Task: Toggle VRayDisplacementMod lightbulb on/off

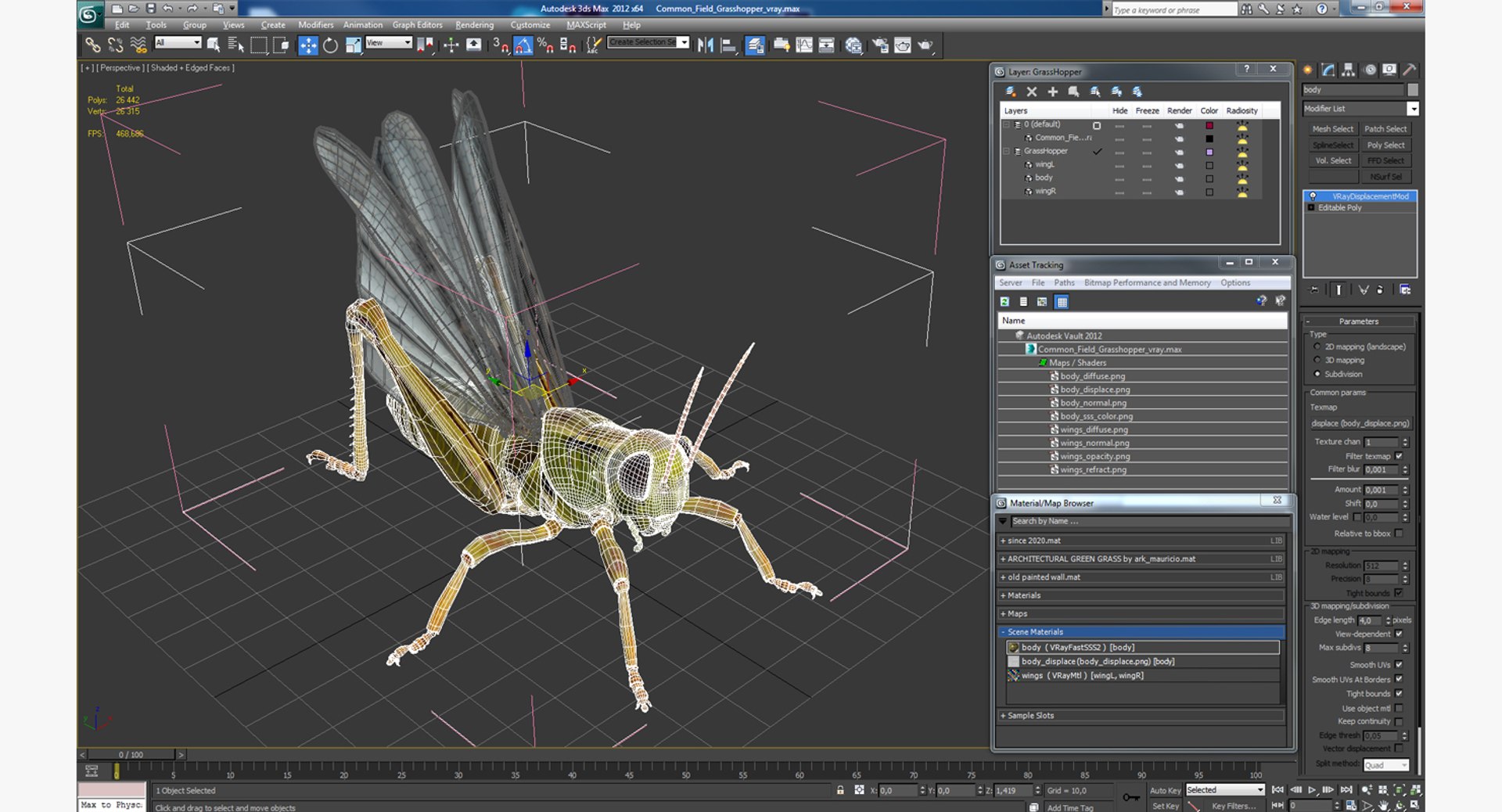Action: pyautogui.click(x=1313, y=196)
